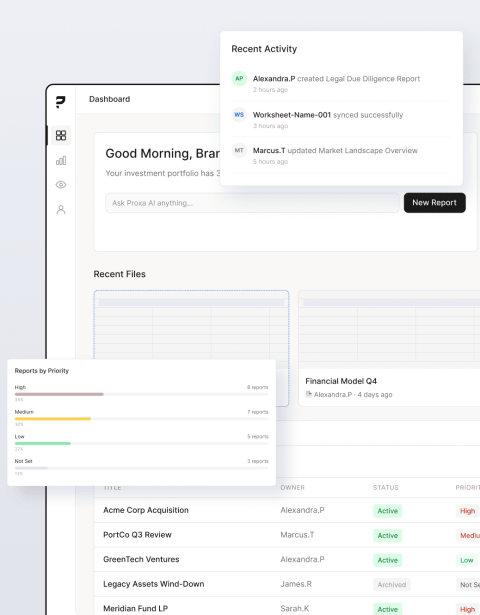Open the bar chart analytics icon

click(x=61, y=160)
